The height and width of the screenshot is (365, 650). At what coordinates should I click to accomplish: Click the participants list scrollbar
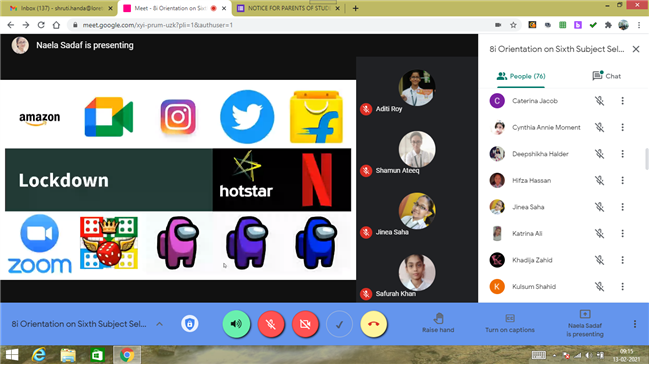pos(647,159)
